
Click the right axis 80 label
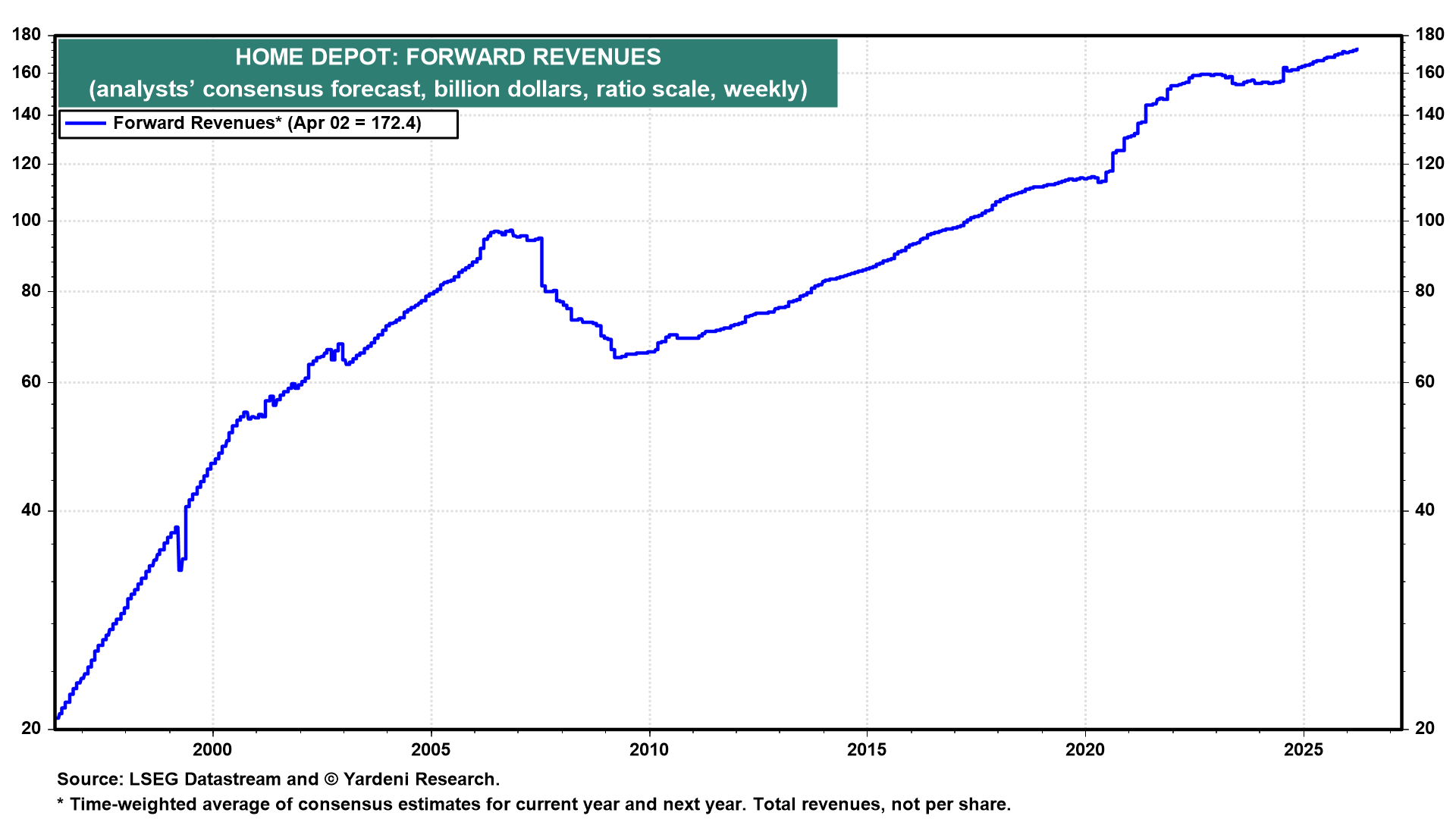tap(1425, 291)
